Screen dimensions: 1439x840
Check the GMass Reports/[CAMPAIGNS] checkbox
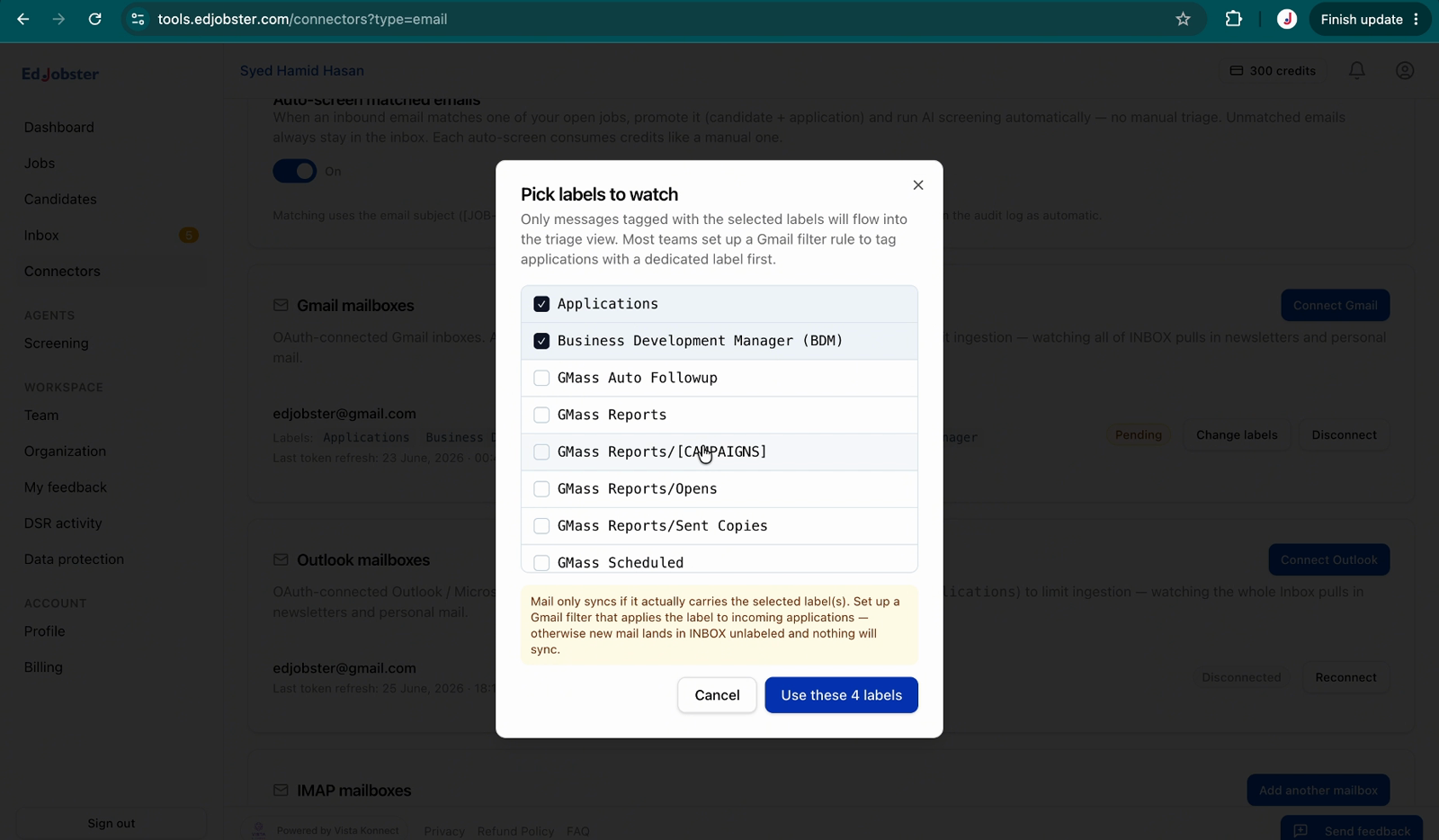click(x=541, y=451)
